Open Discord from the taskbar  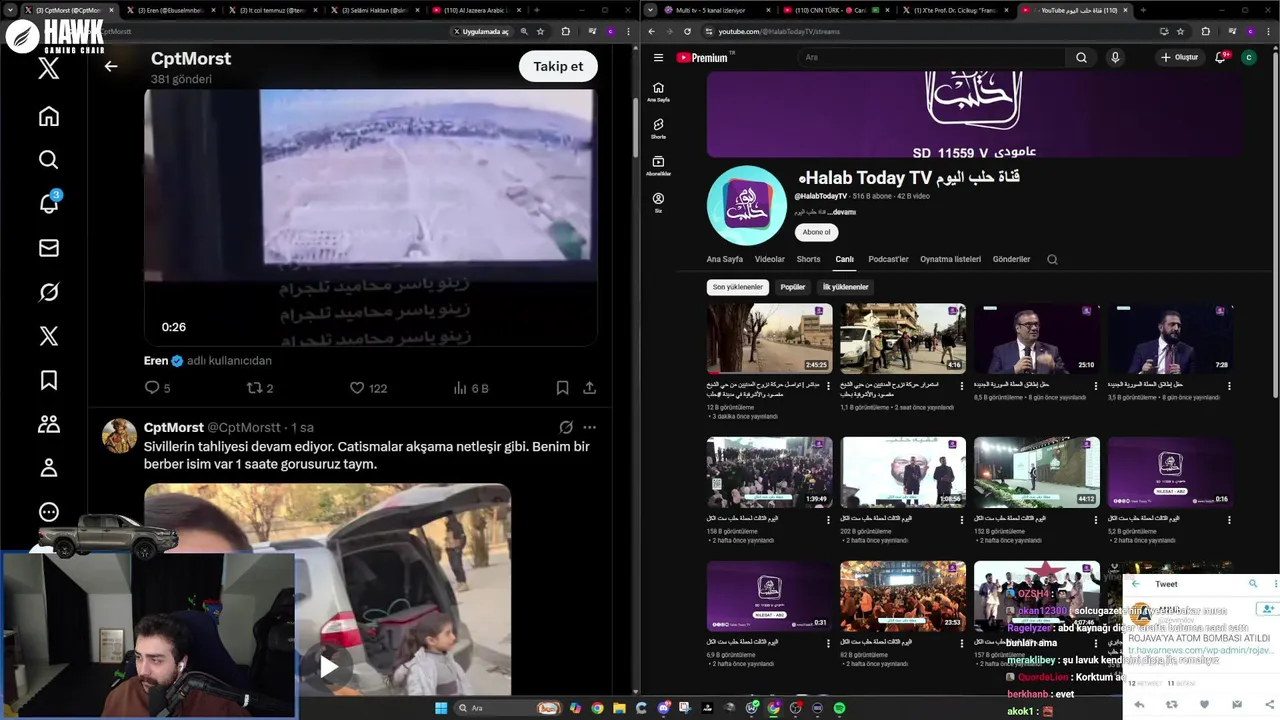click(664, 708)
